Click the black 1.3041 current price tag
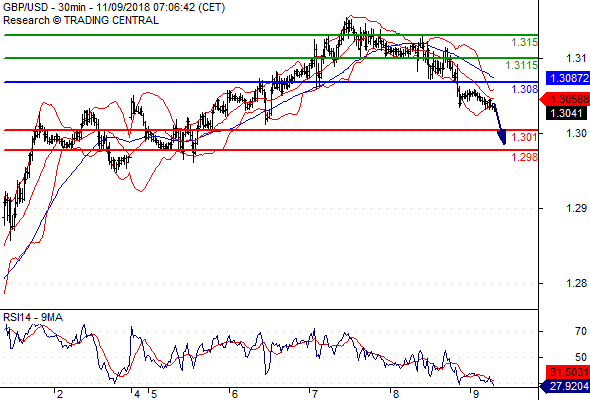 pyautogui.click(x=566, y=113)
